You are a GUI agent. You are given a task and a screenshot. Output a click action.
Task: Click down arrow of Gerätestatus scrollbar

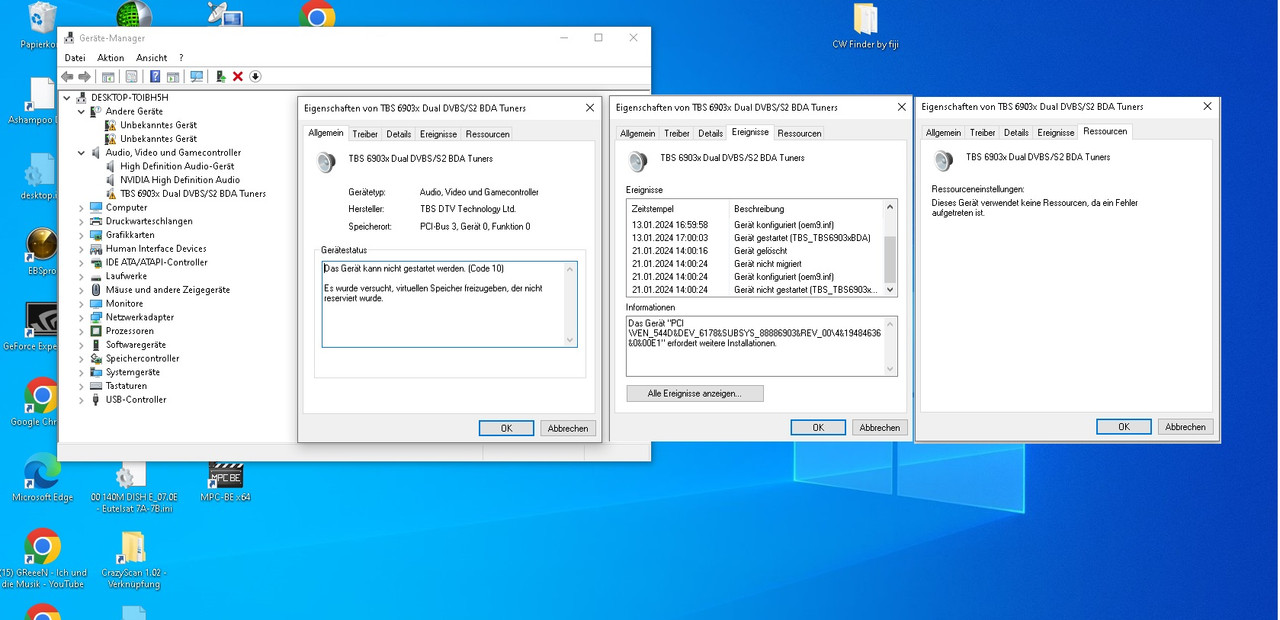coord(571,340)
